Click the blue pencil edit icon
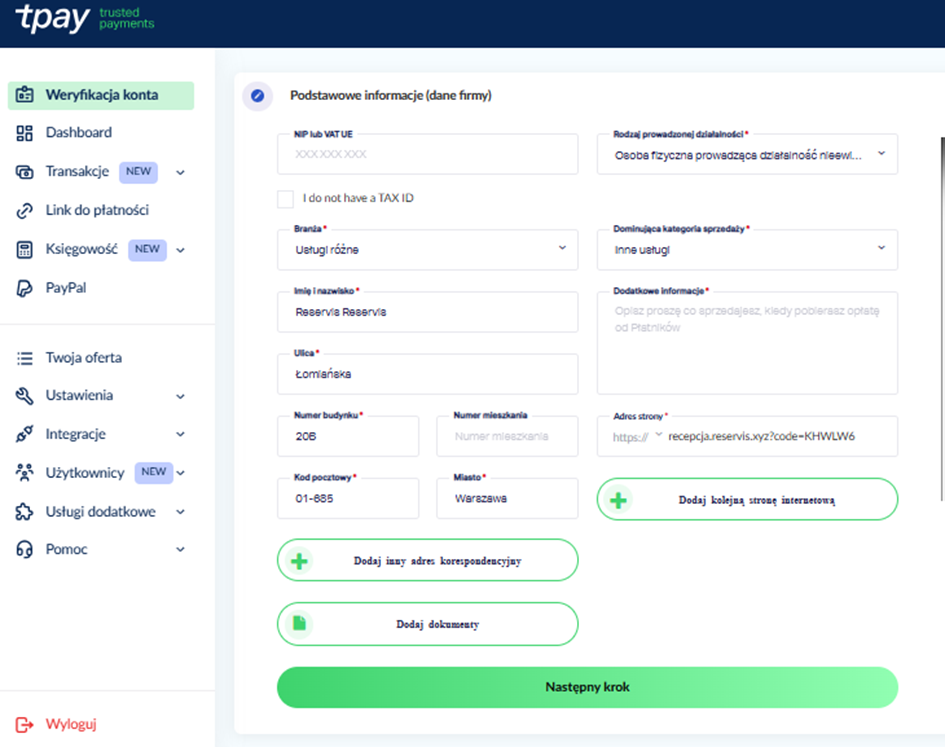Image resolution: width=945 pixels, height=747 pixels. click(x=258, y=96)
